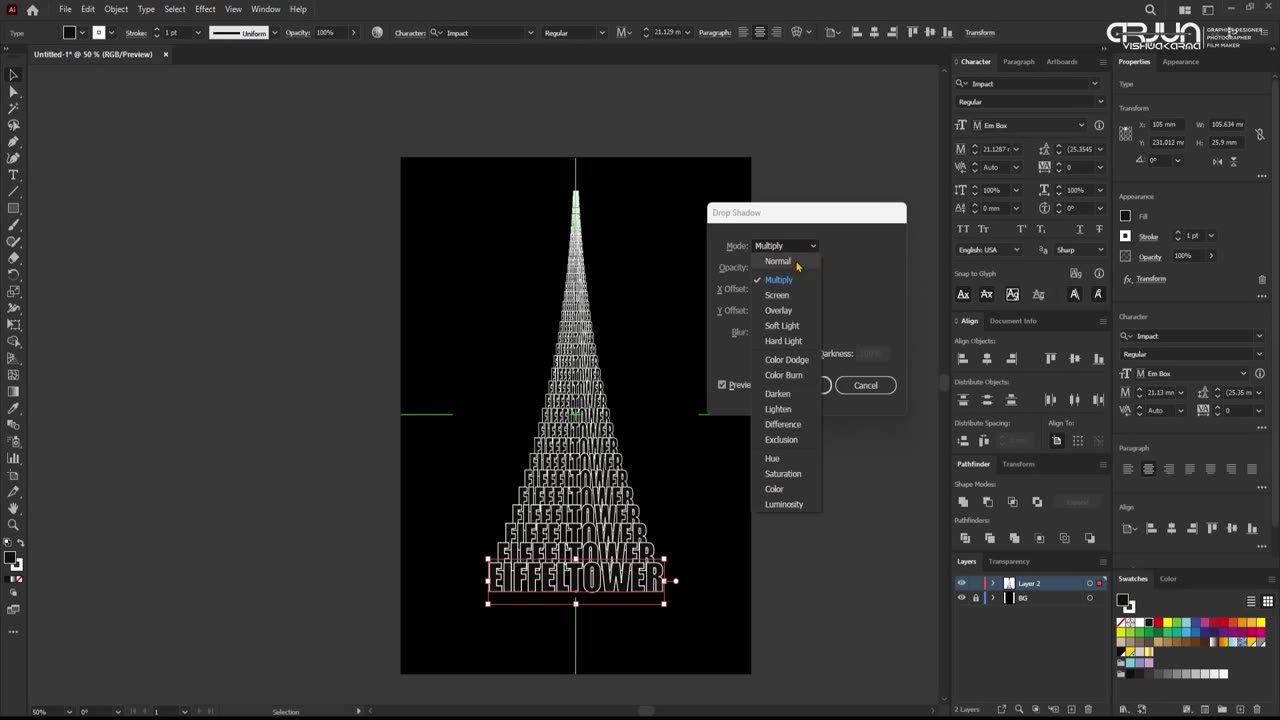
Task: Open the Sharp anti-aliasing dropdown
Action: tap(1079, 250)
